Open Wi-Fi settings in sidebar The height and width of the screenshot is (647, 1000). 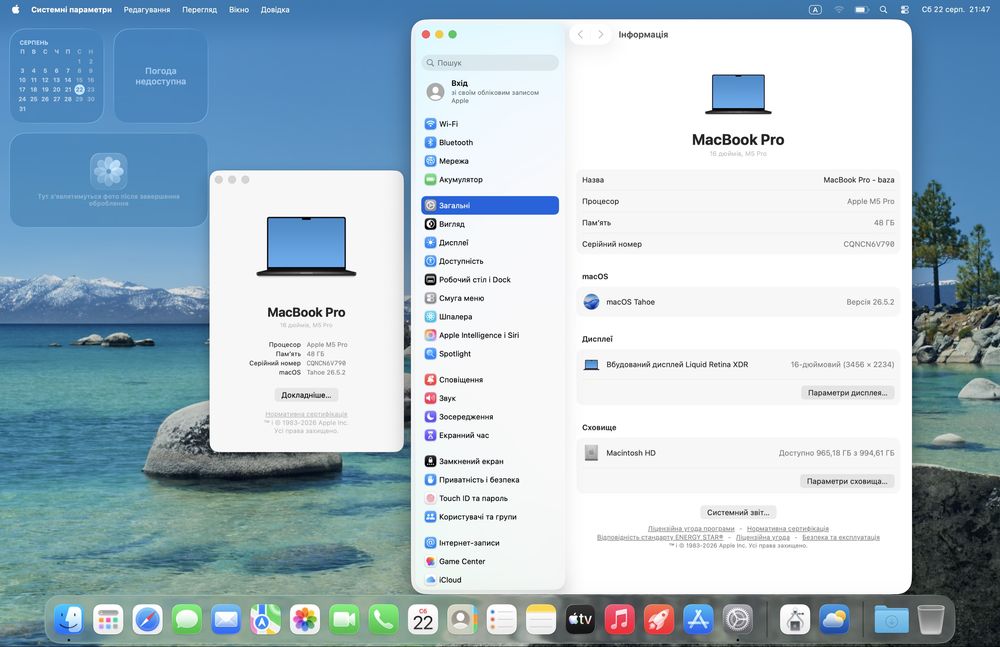point(490,124)
